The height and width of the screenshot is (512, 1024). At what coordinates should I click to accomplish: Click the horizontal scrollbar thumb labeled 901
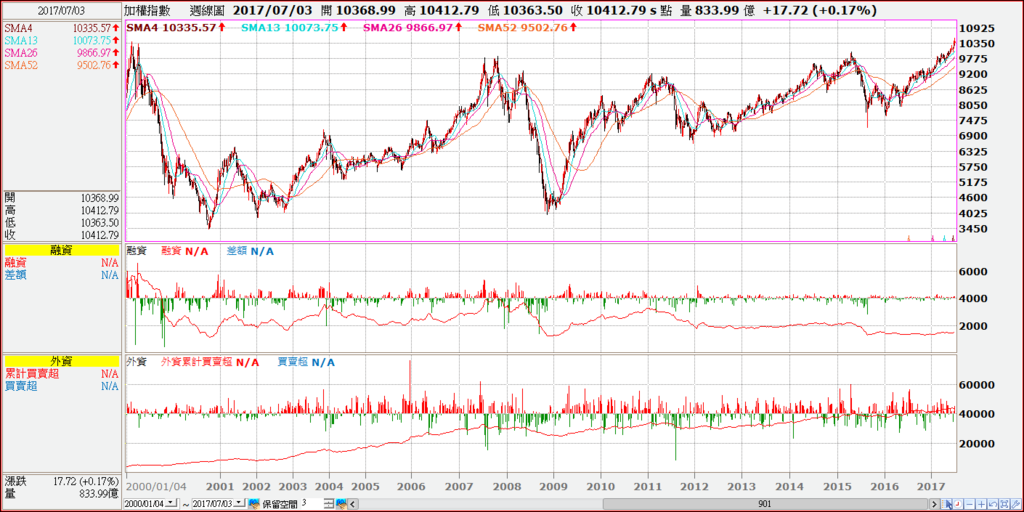pos(764,504)
